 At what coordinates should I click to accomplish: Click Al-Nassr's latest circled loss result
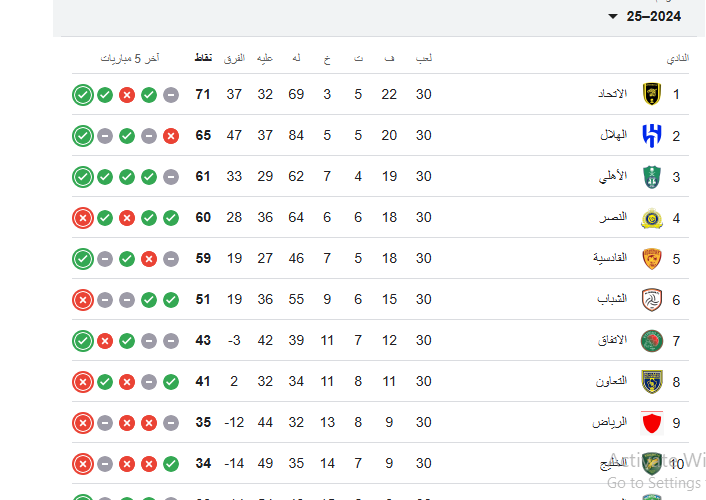tap(83, 218)
